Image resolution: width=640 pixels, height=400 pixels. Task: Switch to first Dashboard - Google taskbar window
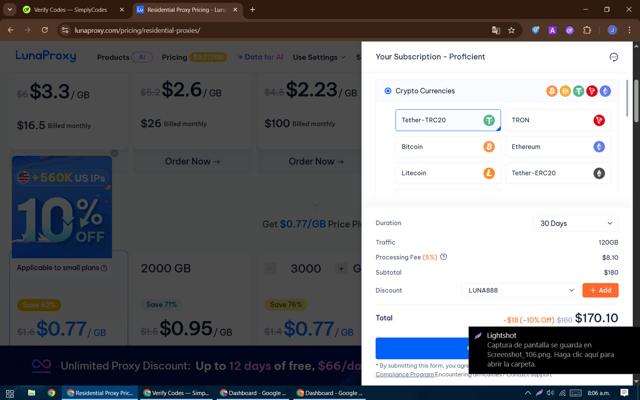pyautogui.click(x=253, y=393)
